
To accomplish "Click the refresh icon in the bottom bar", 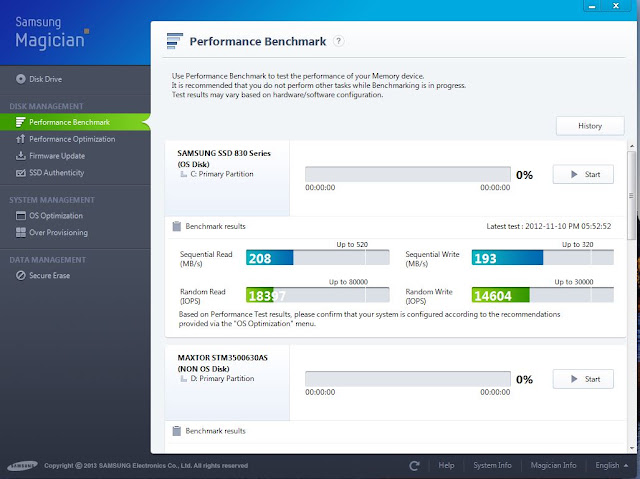I will click(x=414, y=466).
